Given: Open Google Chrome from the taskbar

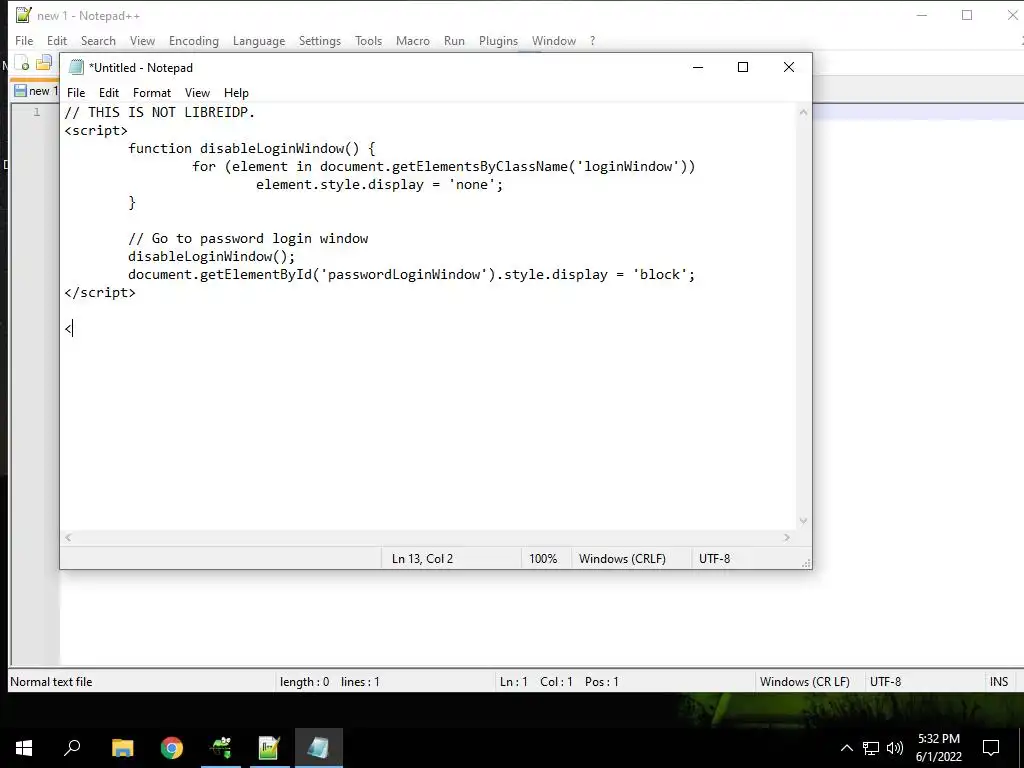Looking at the screenshot, I should click(x=172, y=748).
